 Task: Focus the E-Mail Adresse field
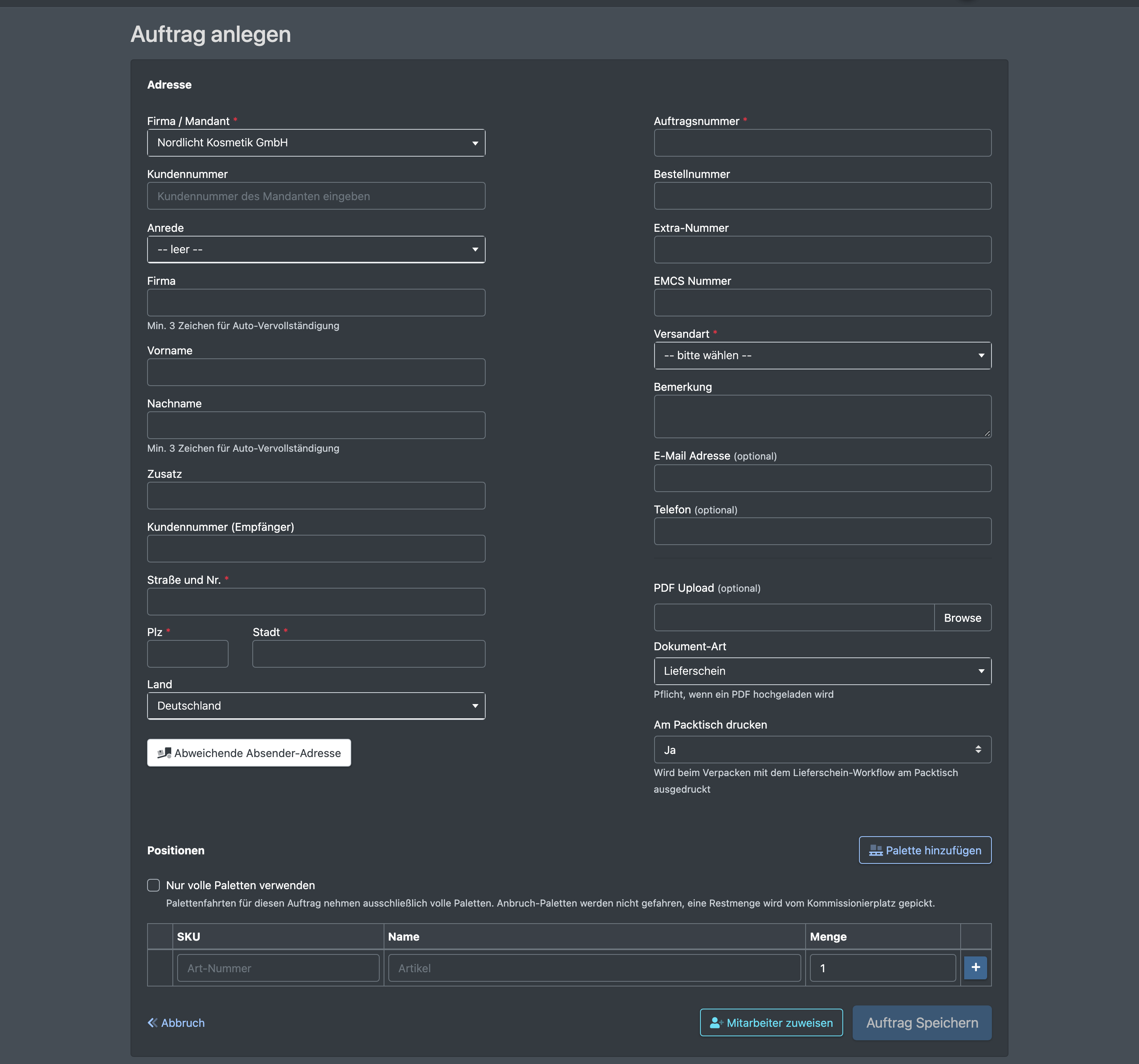click(x=822, y=479)
